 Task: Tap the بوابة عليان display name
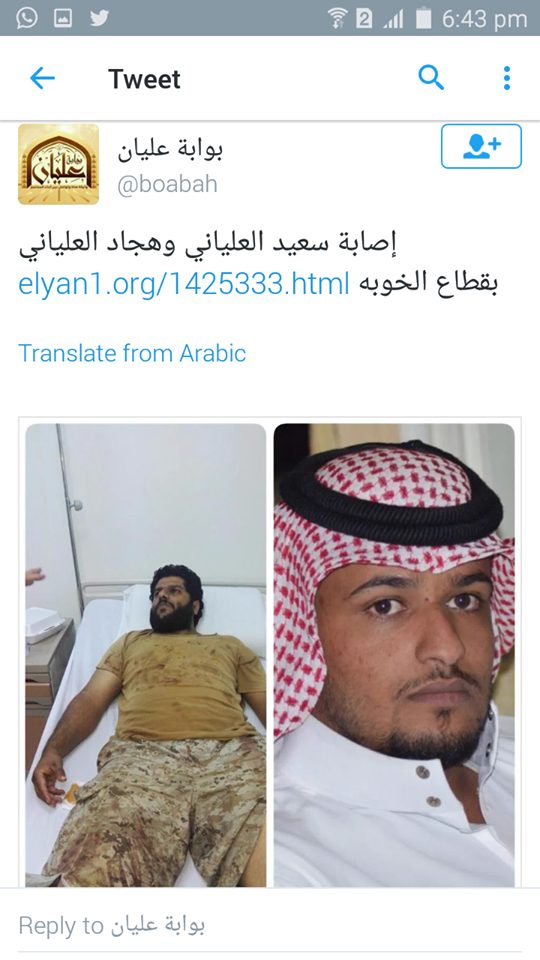(x=170, y=149)
